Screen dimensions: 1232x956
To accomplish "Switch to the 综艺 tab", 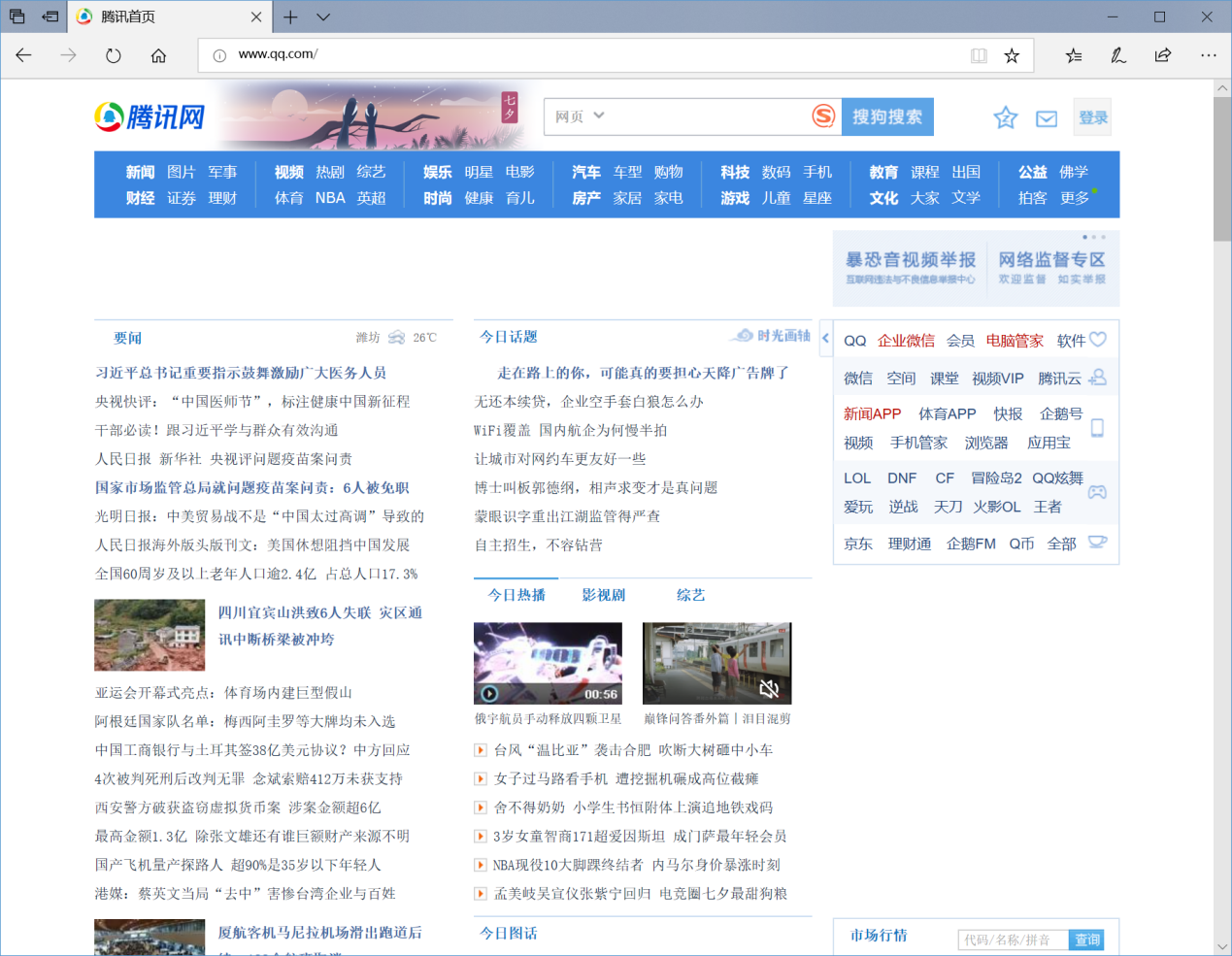I will point(691,595).
